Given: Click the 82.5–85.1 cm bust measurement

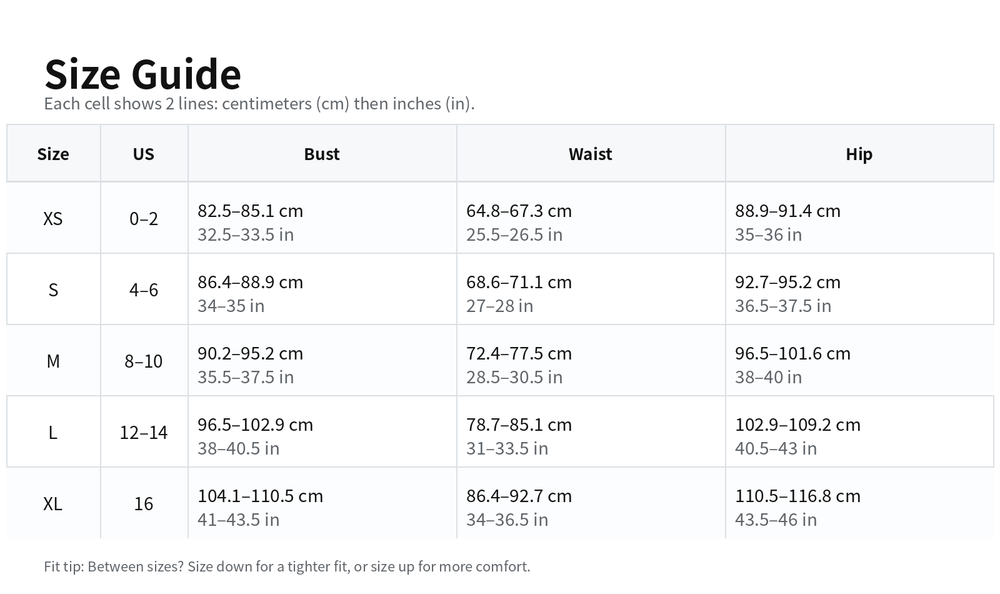Looking at the screenshot, I should coord(250,211).
